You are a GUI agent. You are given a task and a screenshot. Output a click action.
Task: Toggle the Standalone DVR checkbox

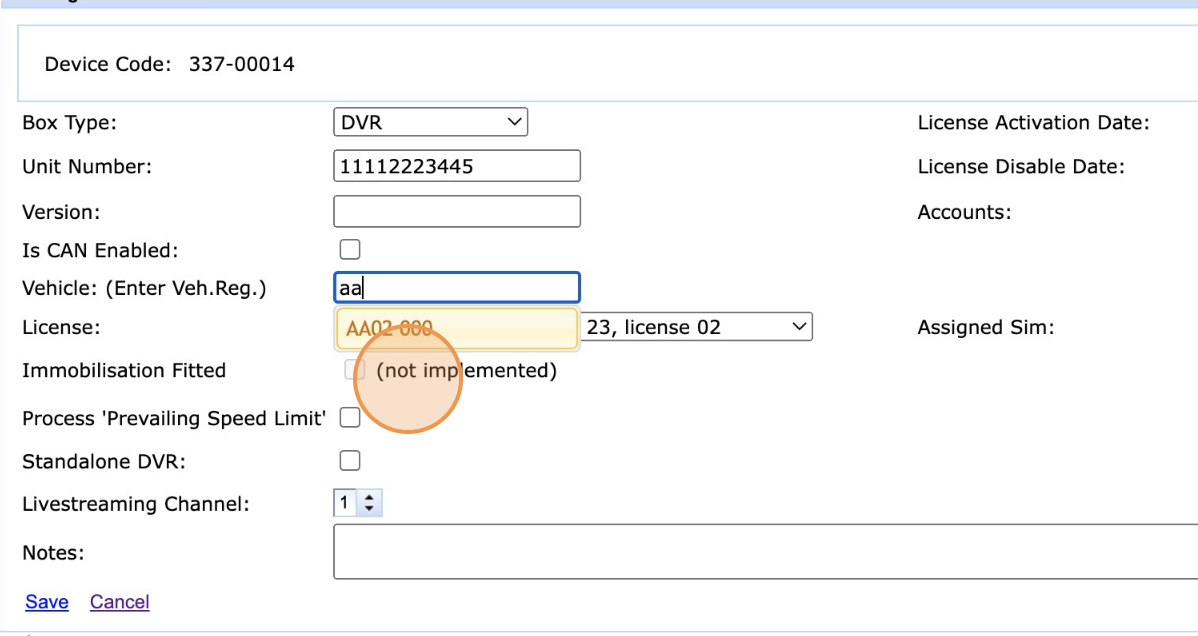(x=350, y=460)
